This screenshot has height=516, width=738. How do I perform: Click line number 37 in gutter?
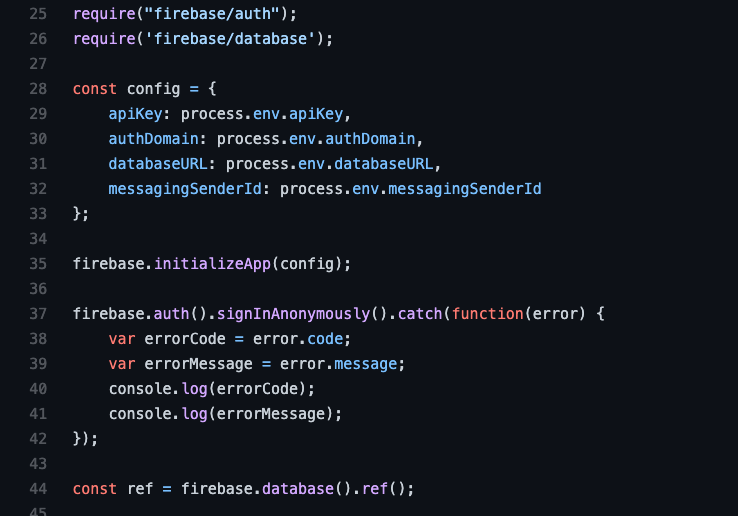tap(38, 314)
